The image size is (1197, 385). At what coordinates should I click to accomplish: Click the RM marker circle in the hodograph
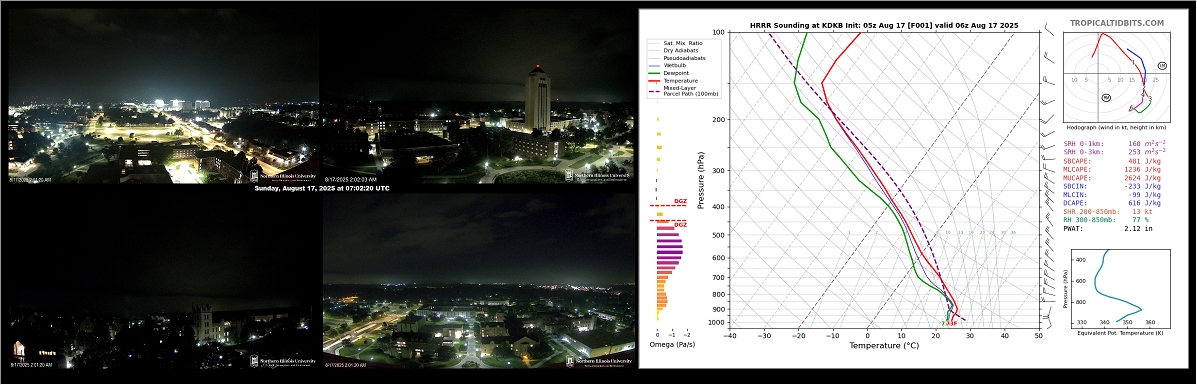click(1105, 97)
